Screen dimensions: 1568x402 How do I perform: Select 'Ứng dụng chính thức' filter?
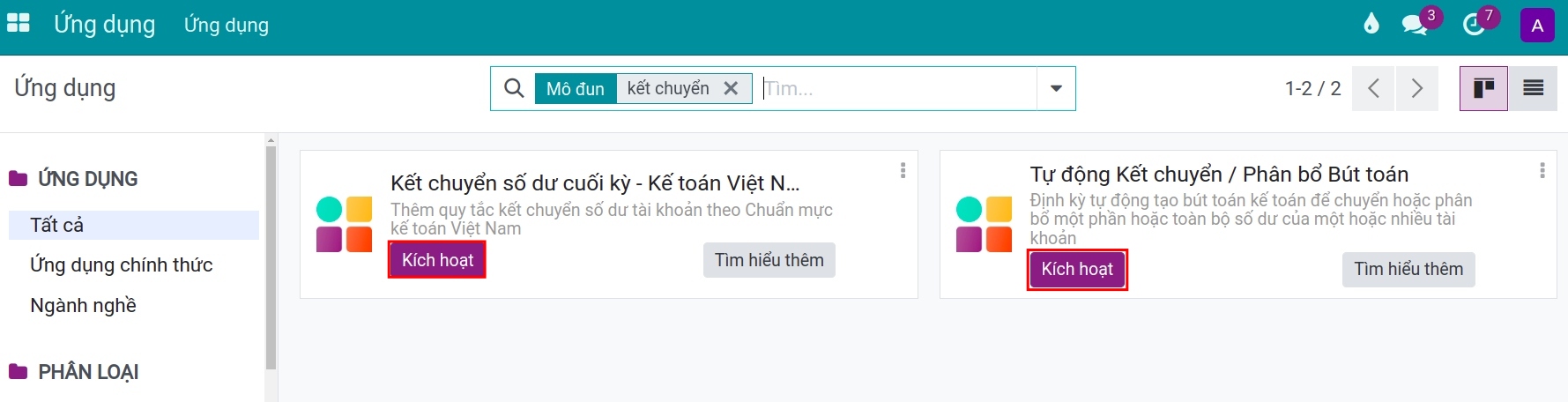tap(122, 264)
